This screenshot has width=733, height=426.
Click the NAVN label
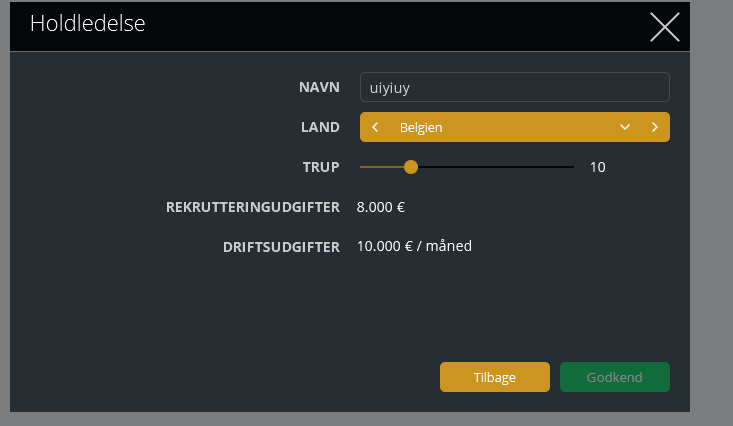pos(319,87)
